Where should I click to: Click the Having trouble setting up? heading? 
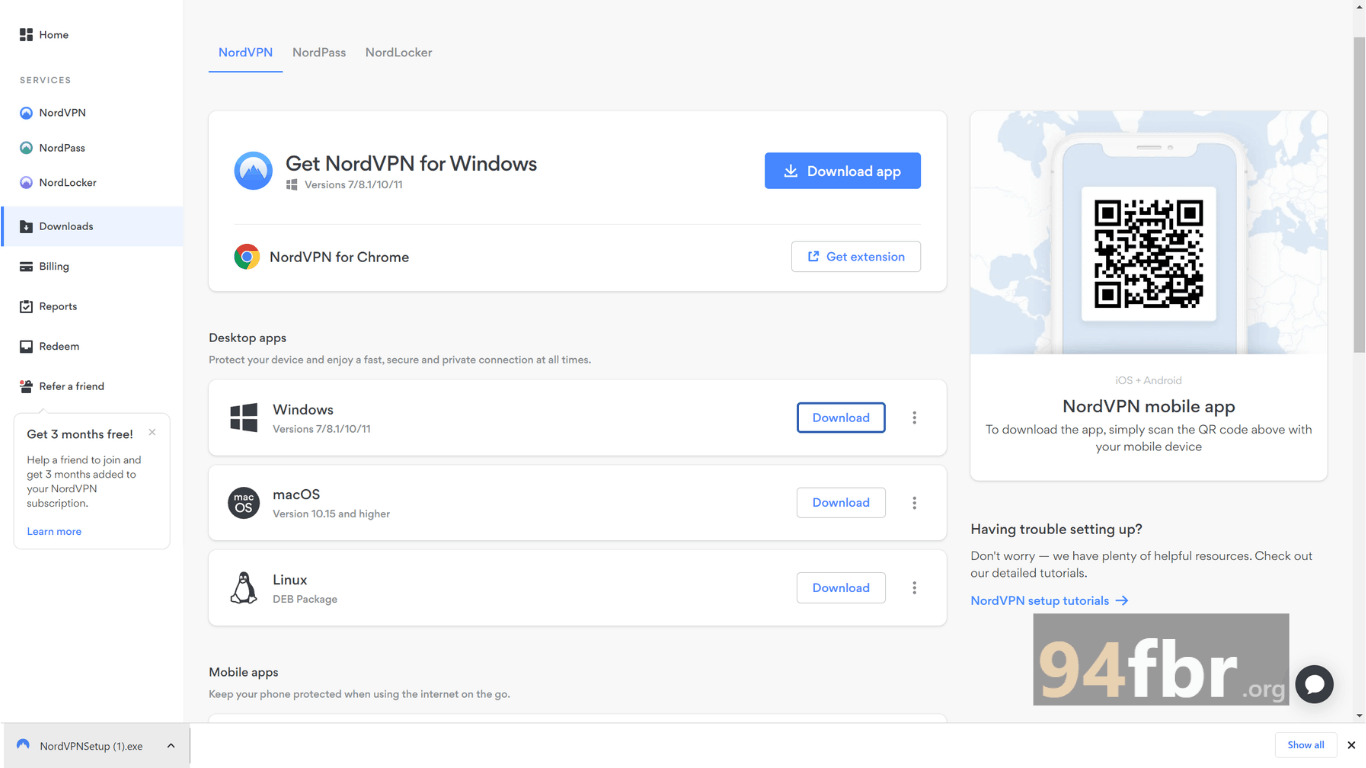[1056, 529]
